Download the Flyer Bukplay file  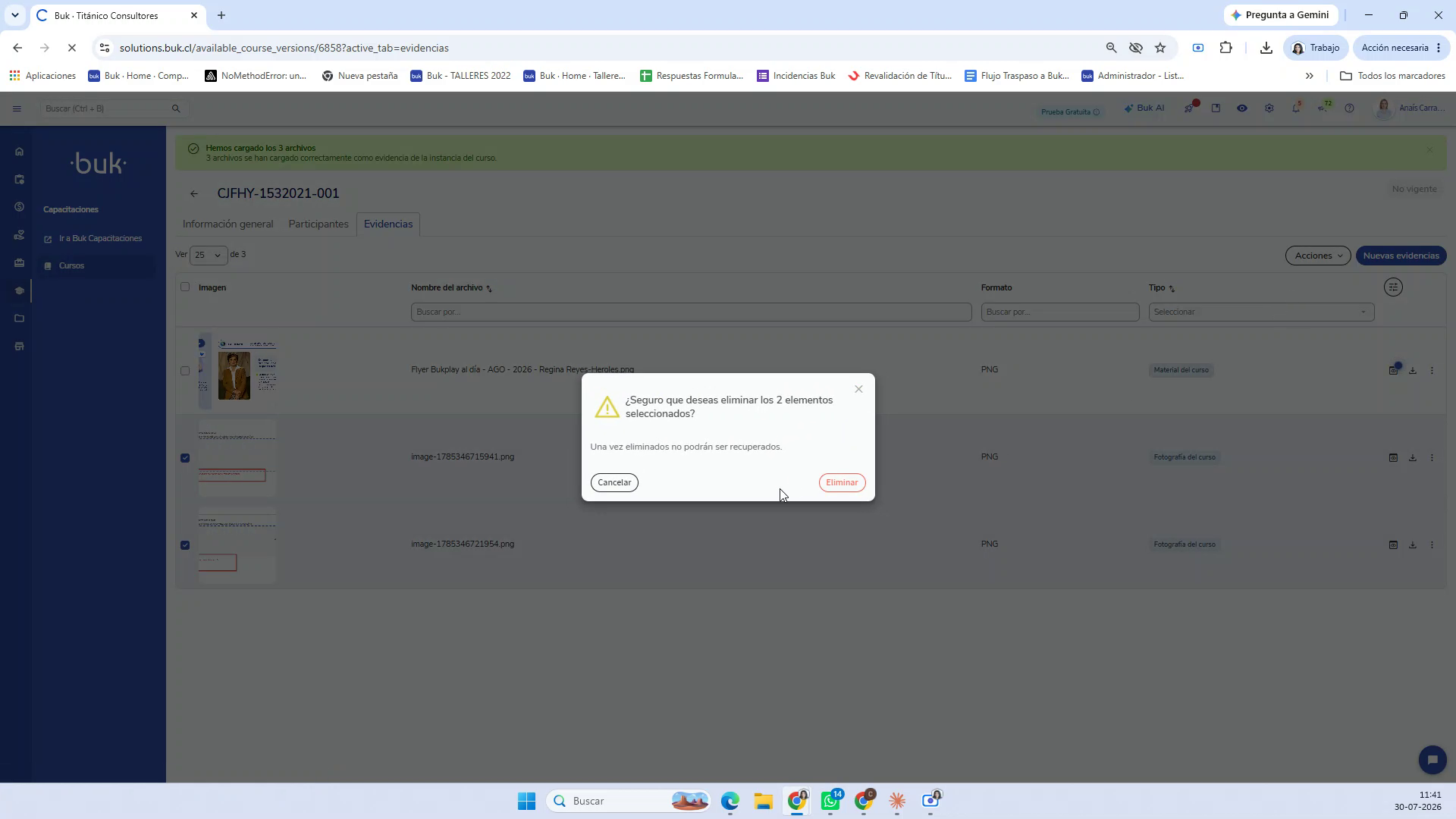click(1413, 371)
